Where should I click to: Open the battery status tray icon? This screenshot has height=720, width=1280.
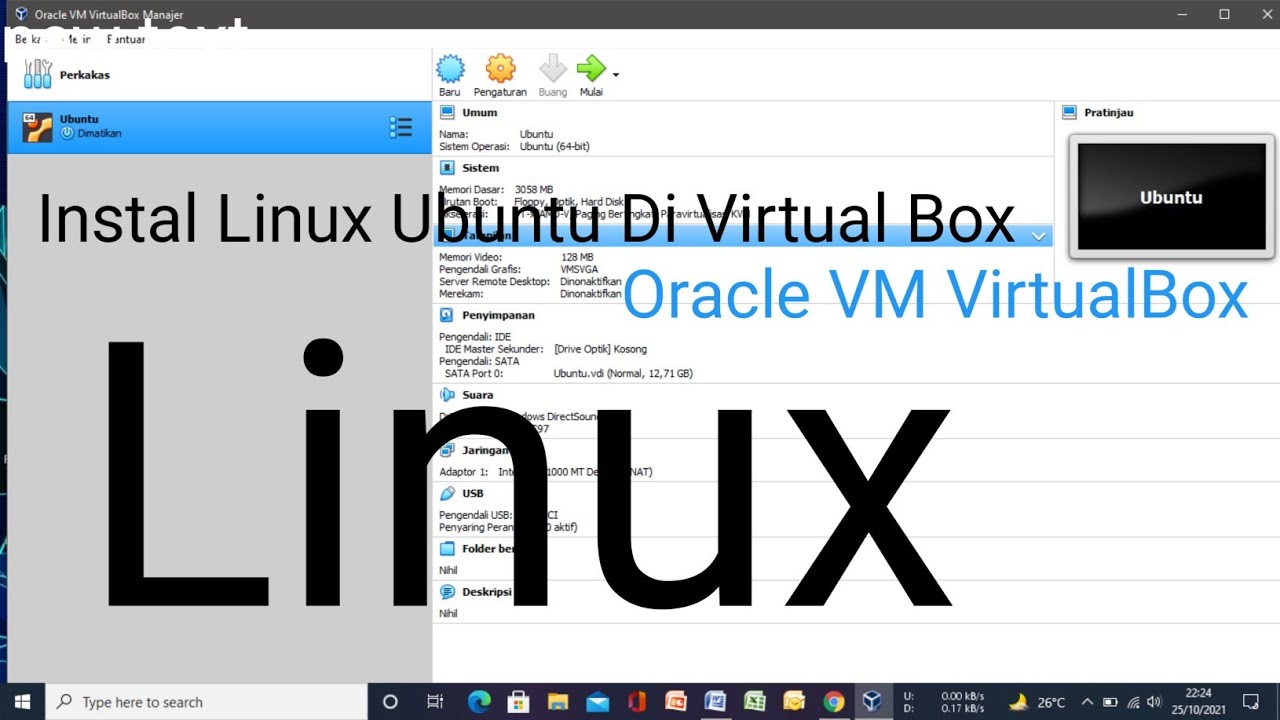click(x=1110, y=702)
